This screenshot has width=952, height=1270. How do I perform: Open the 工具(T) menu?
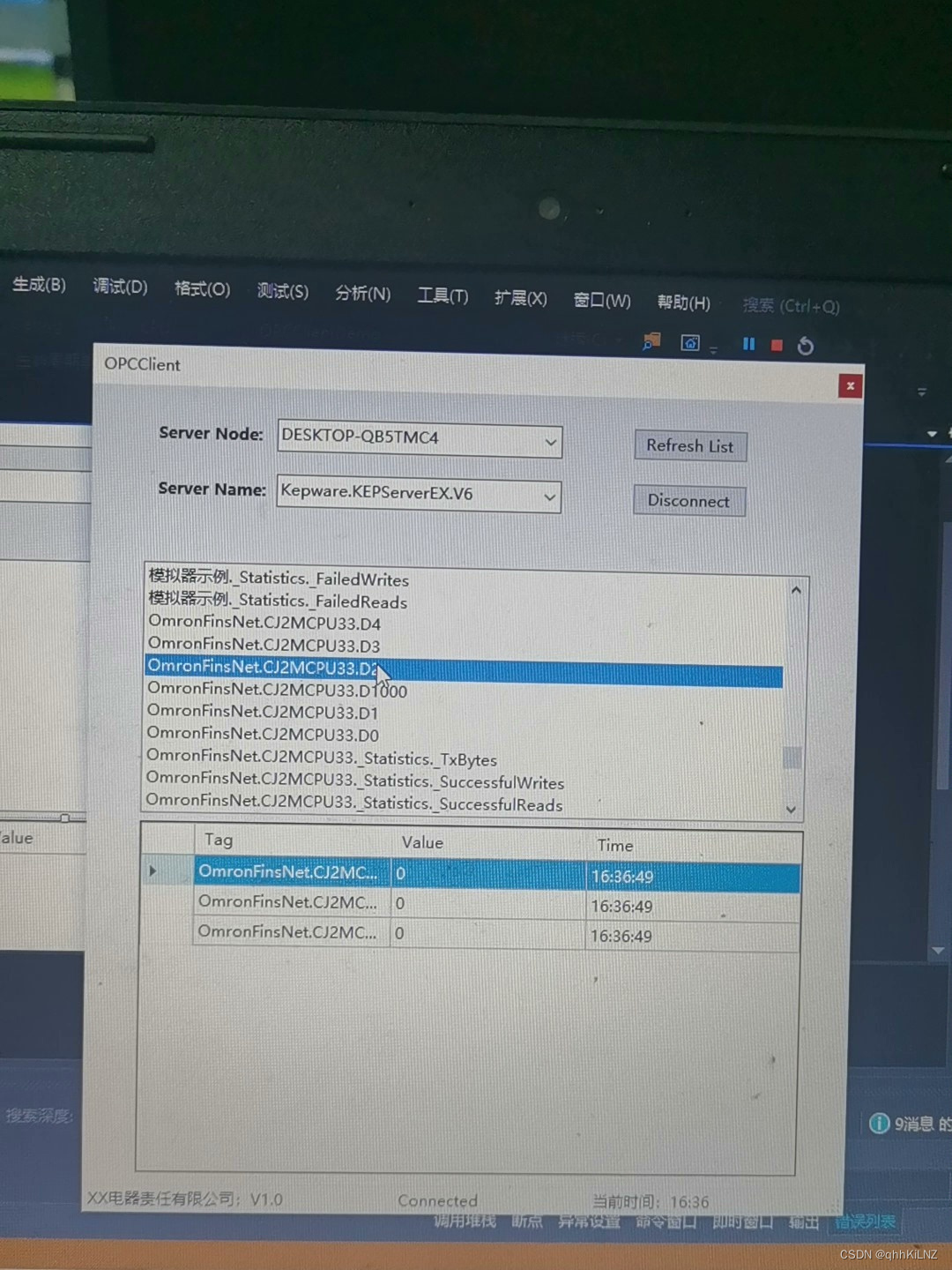coord(443,295)
